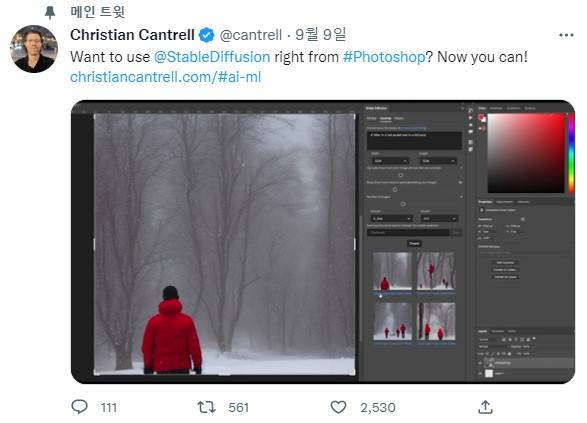This screenshot has height=423, width=587.
Task: Click the blue verified badge
Action: [206, 35]
